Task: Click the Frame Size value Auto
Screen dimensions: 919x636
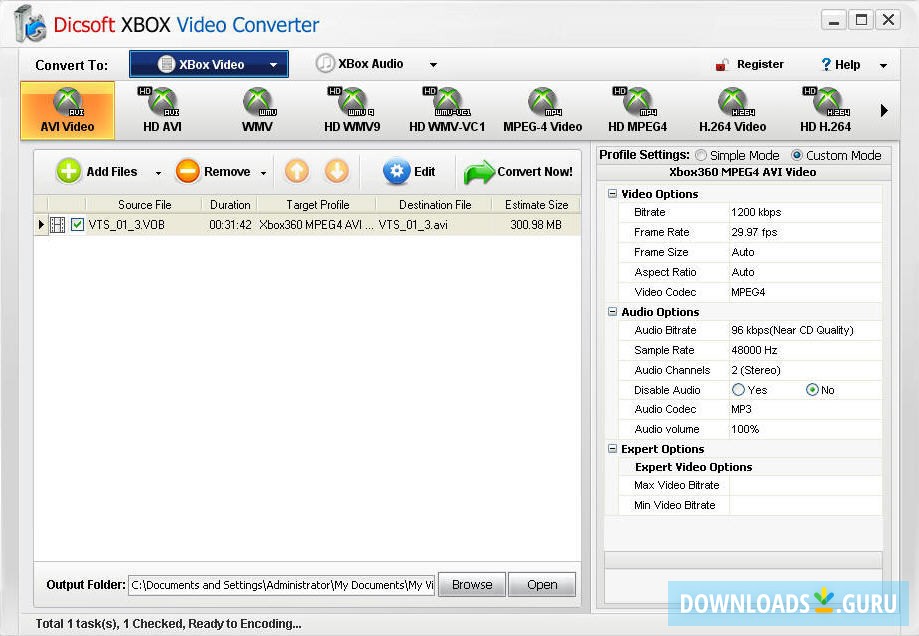Action: pos(743,252)
